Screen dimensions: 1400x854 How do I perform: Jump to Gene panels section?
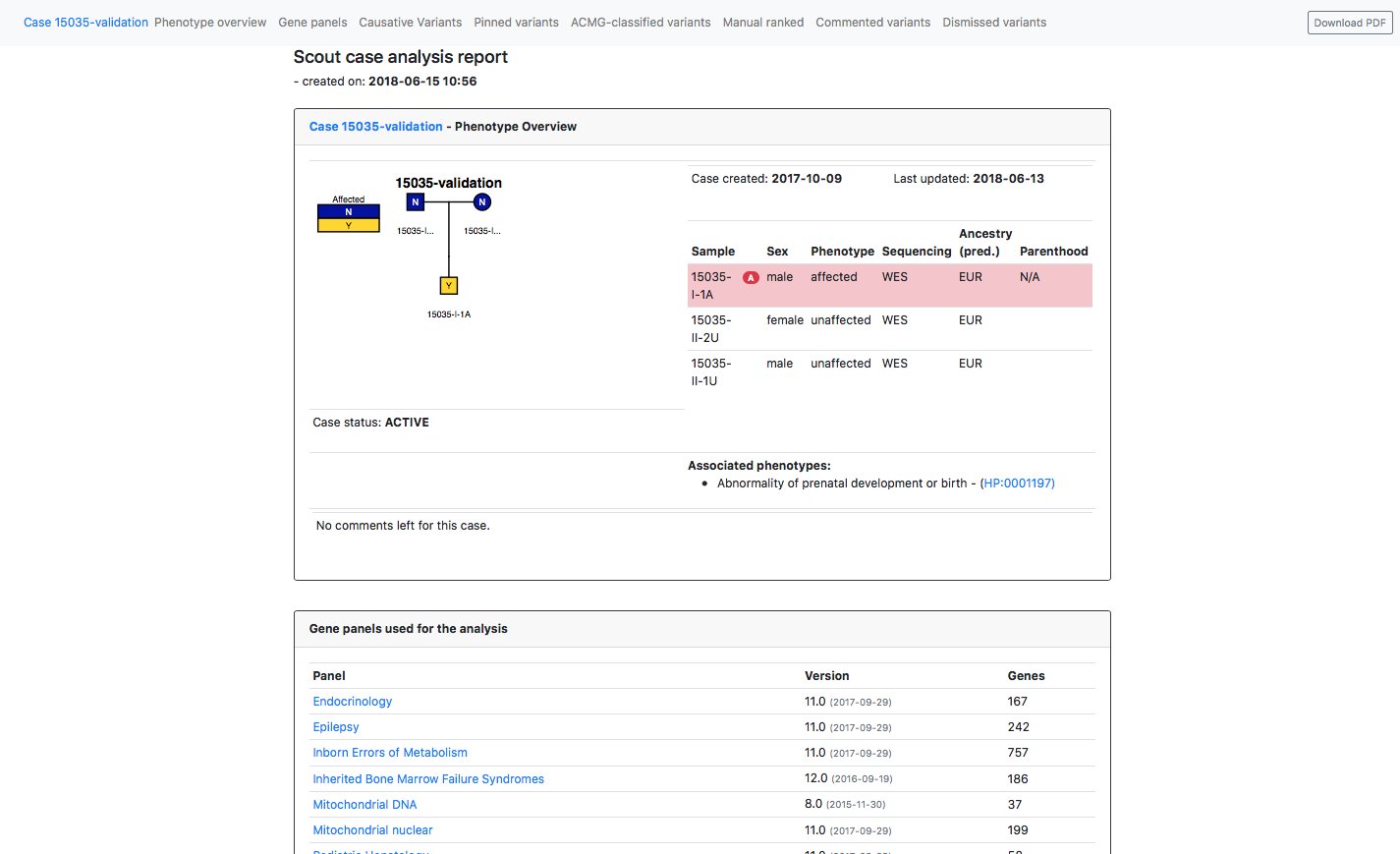312,23
